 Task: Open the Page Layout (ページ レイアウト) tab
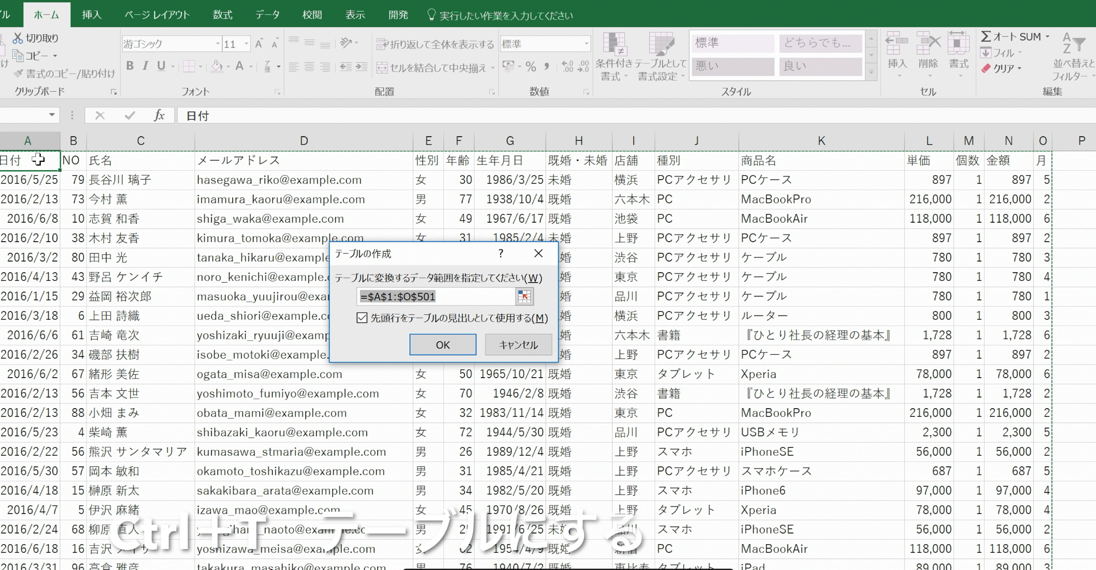[157, 15]
